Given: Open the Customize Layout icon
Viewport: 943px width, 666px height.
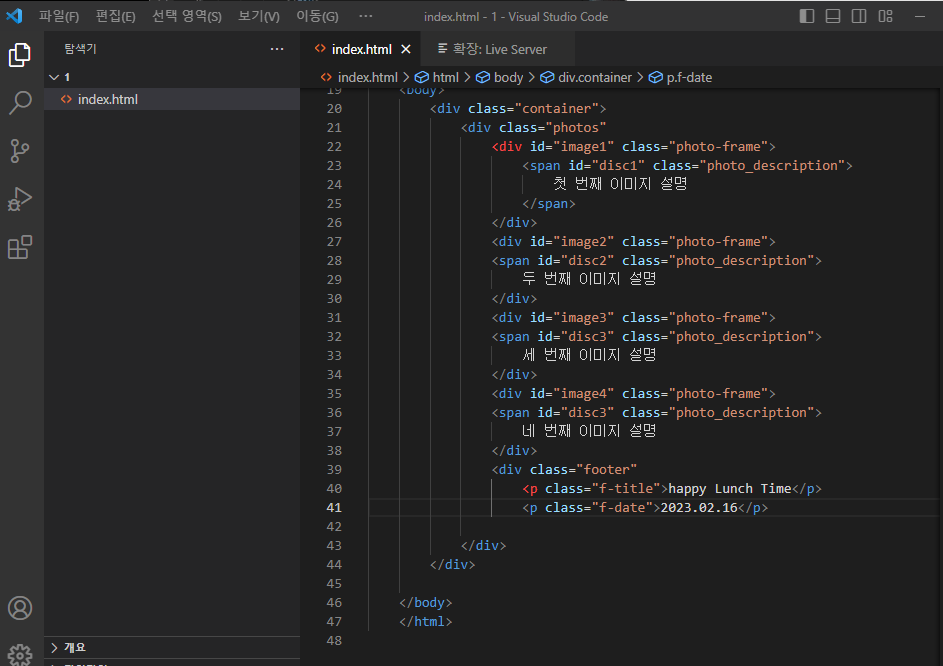Looking at the screenshot, I should [885, 16].
